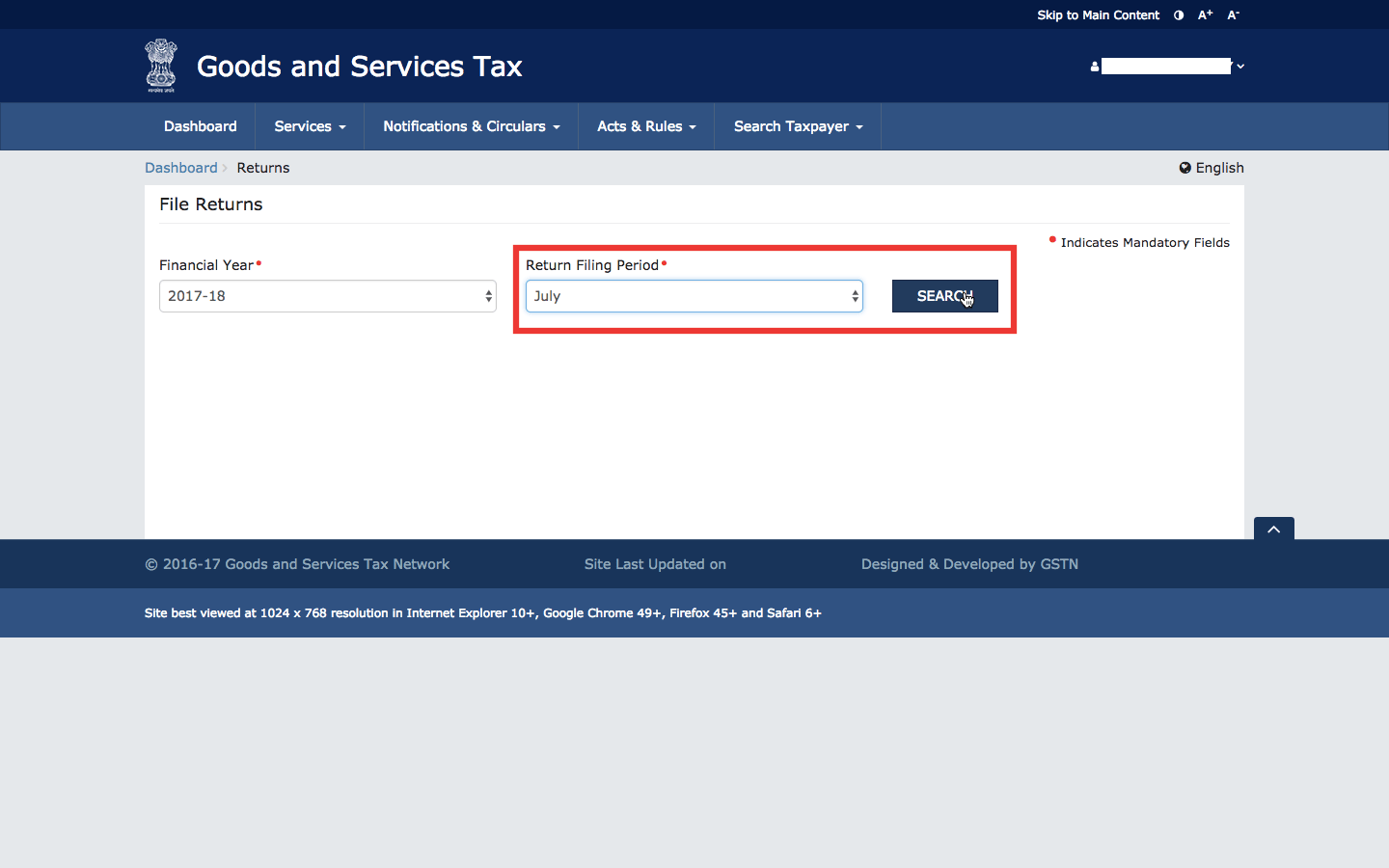
Task: Click the scroll-to-top chevron button
Action: [x=1273, y=529]
